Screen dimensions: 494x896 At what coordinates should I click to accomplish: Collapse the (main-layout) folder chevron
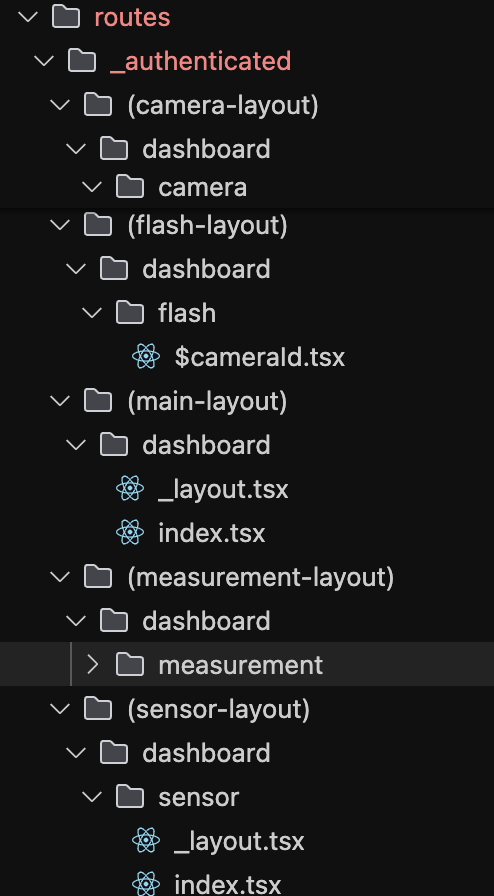[x=60, y=401]
